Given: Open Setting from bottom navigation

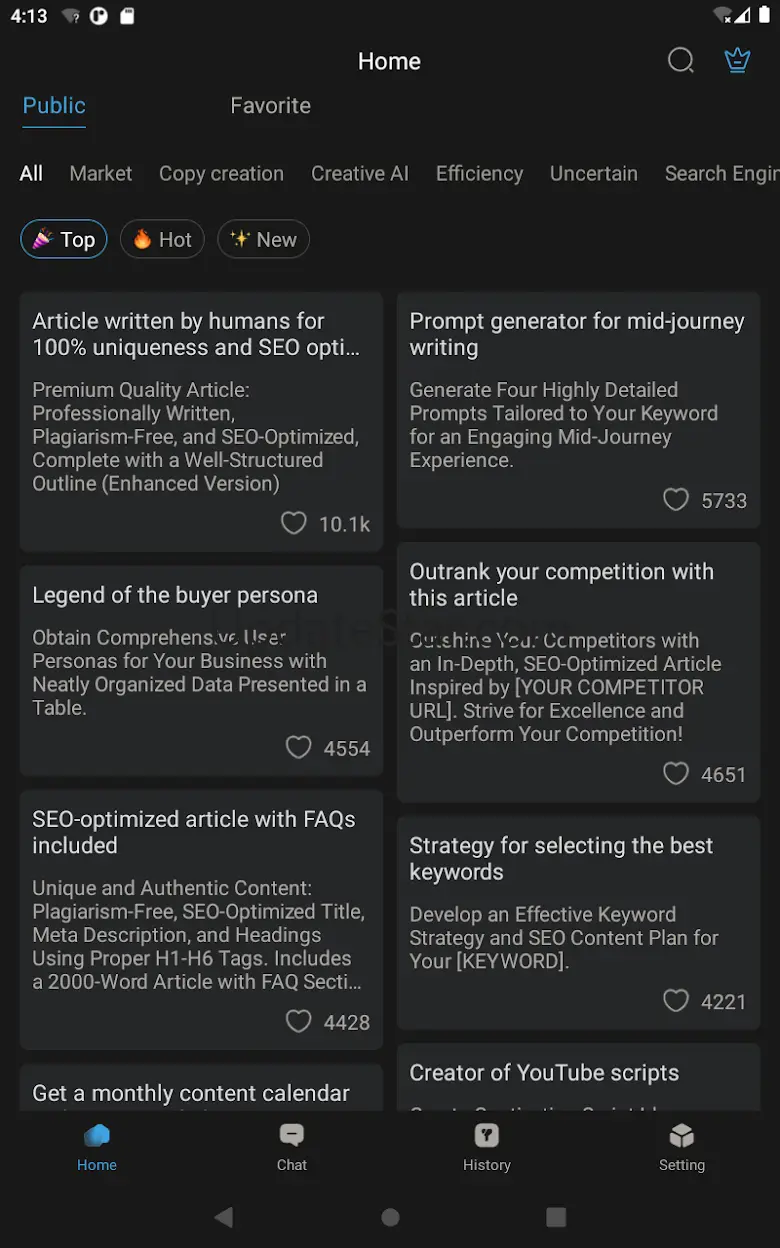Looking at the screenshot, I should pos(682,1146).
